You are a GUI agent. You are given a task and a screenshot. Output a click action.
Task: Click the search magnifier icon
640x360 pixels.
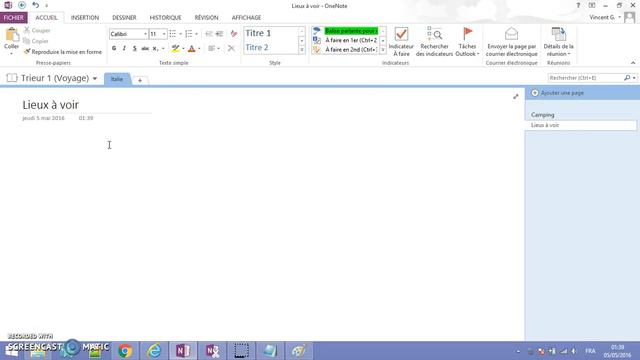point(627,78)
